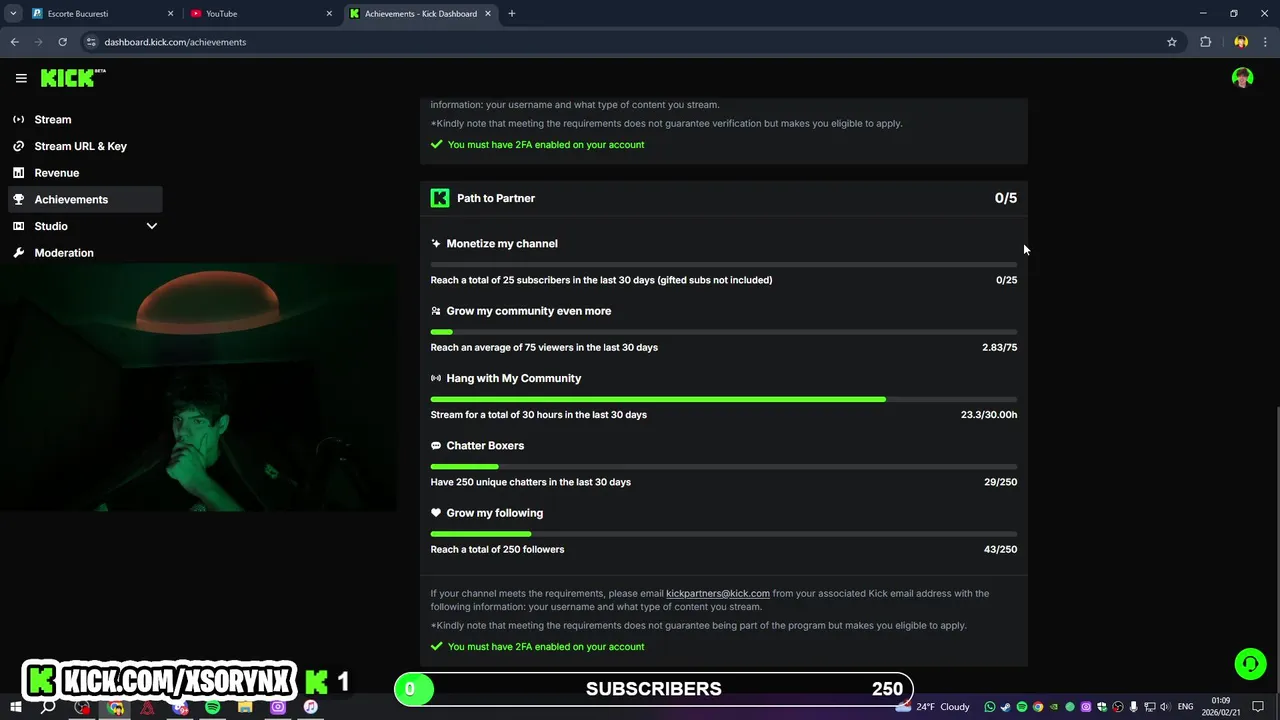Open the tab search dropdown arrow
The height and width of the screenshot is (720, 1280).
[x=13, y=14]
